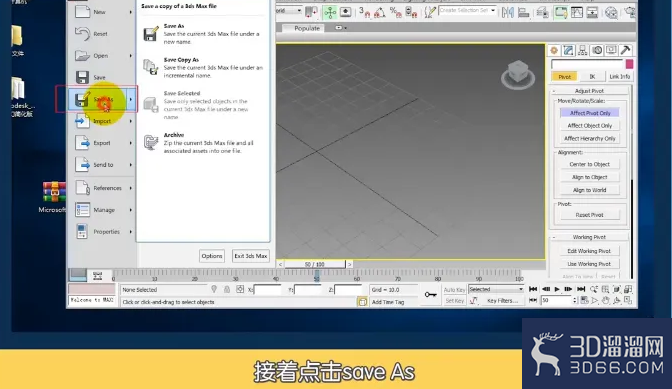The width and height of the screenshot is (672, 389).
Task: Click the X coordinate input field
Action: [267, 290]
